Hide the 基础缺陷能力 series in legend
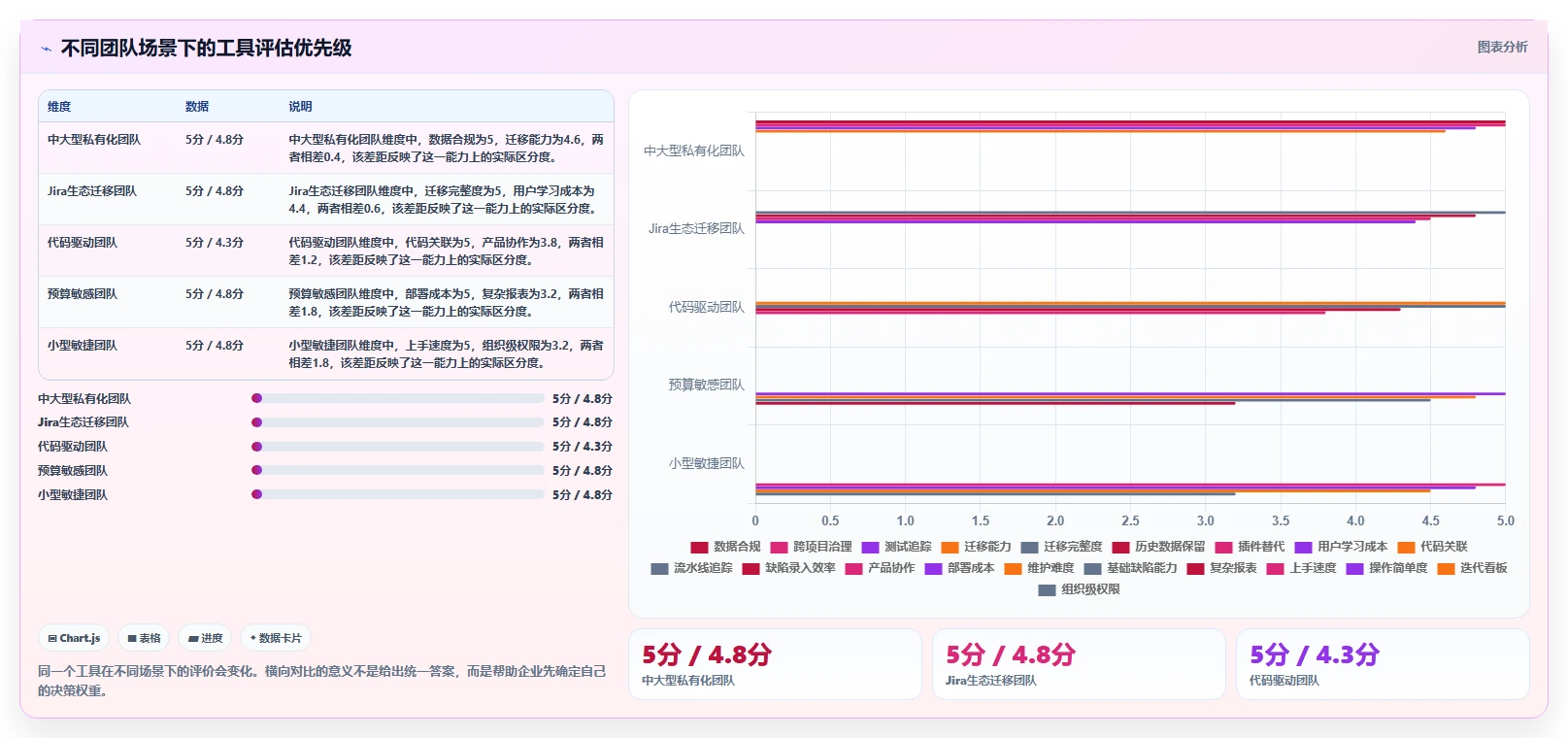The height and width of the screenshot is (738, 1568). point(1130,568)
